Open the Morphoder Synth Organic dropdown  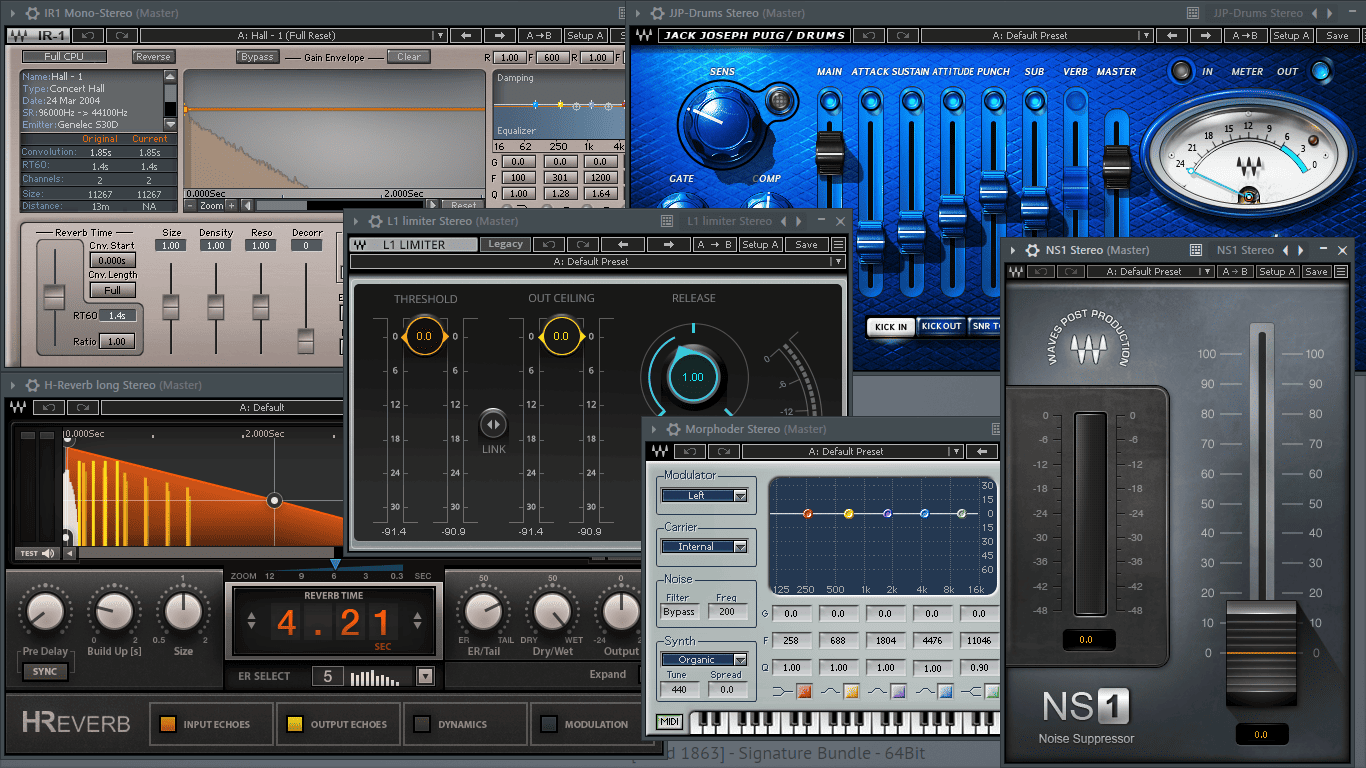click(704, 659)
